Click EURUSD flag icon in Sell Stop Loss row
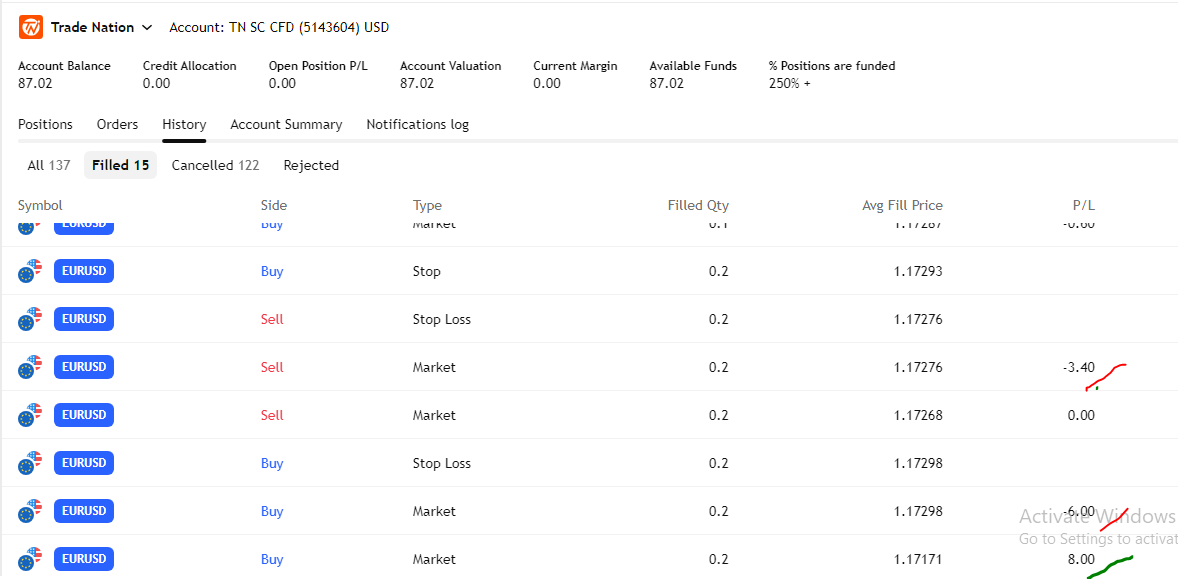This screenshot has width=1178, height=579. [30, 319]
